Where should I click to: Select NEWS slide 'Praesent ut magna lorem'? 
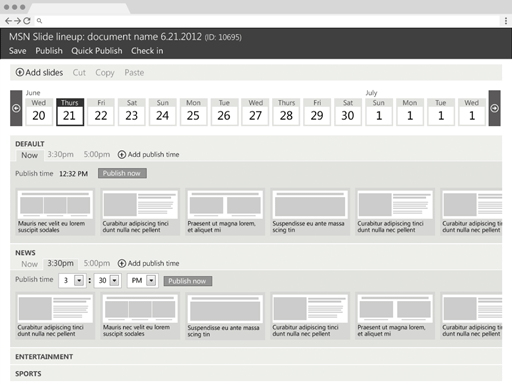tap(395, 316)
